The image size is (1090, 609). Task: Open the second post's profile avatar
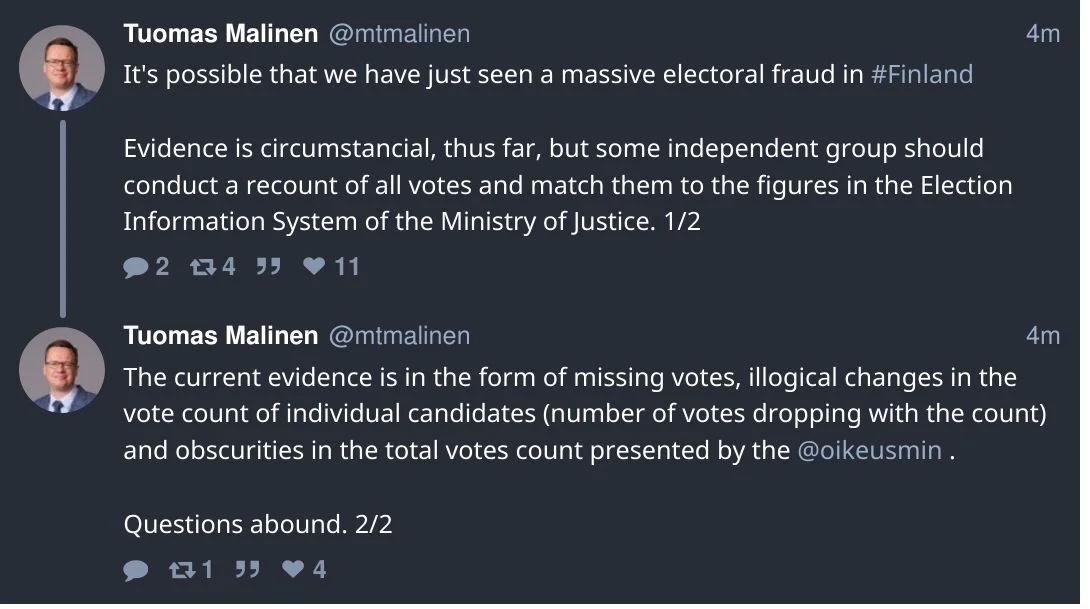[x=62, y=370]
